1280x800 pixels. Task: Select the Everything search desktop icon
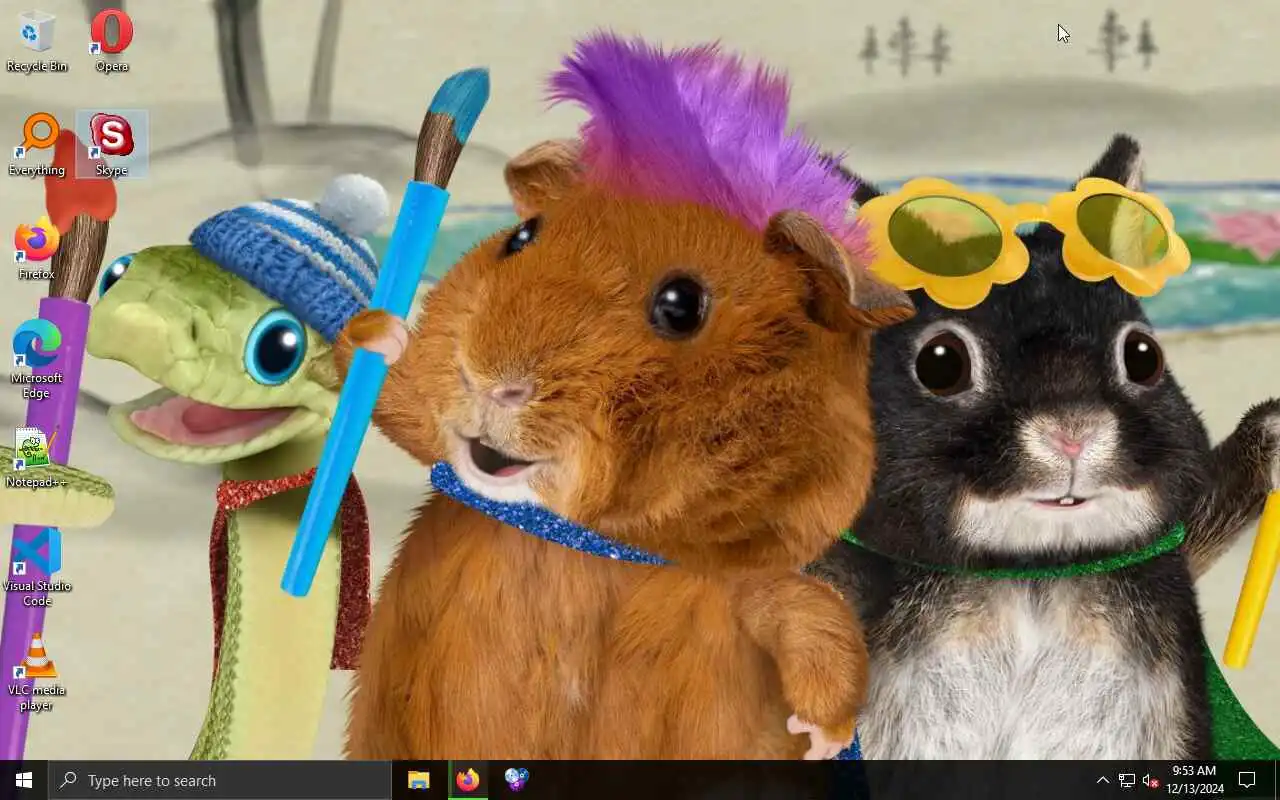37,145
